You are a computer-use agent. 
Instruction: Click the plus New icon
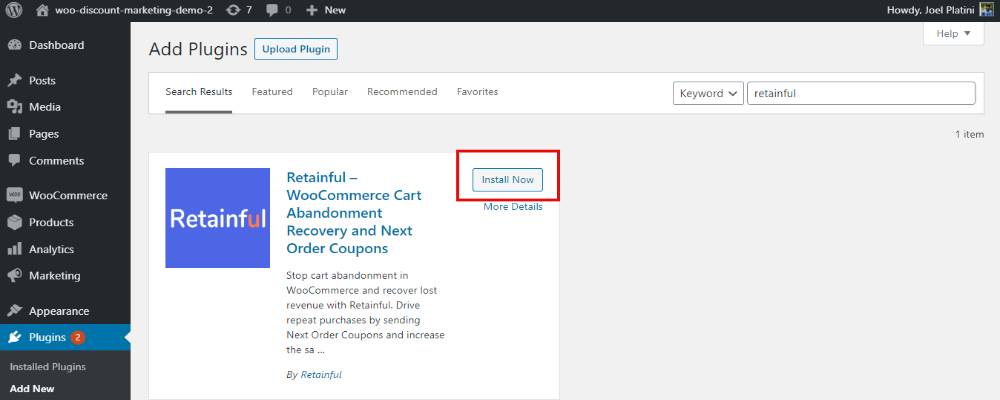click(x=312, y=10)
